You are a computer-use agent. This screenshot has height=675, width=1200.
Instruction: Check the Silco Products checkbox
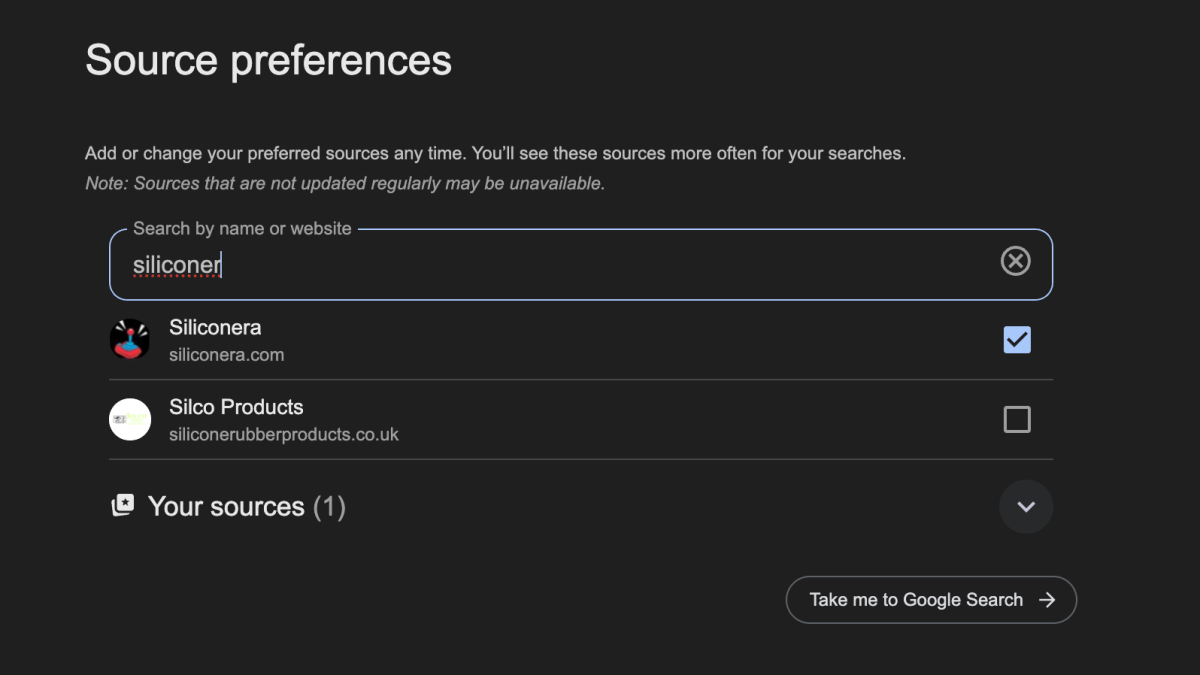pos(1017,419)
